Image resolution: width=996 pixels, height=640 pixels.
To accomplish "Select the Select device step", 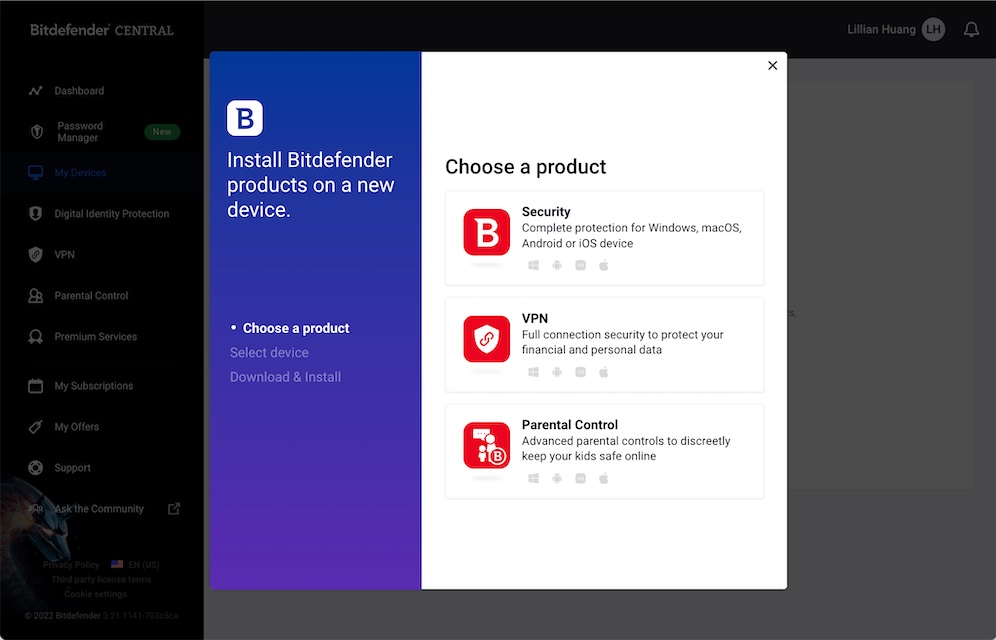I will 269,352.
